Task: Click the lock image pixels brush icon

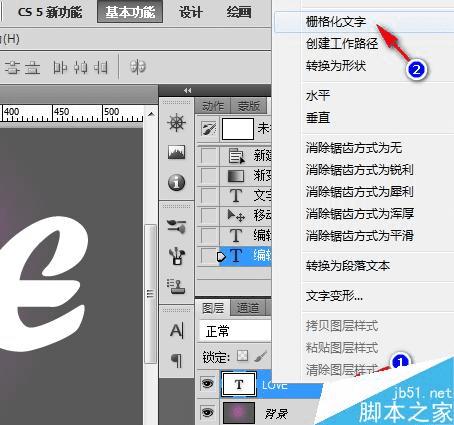Action: (260, 356)
